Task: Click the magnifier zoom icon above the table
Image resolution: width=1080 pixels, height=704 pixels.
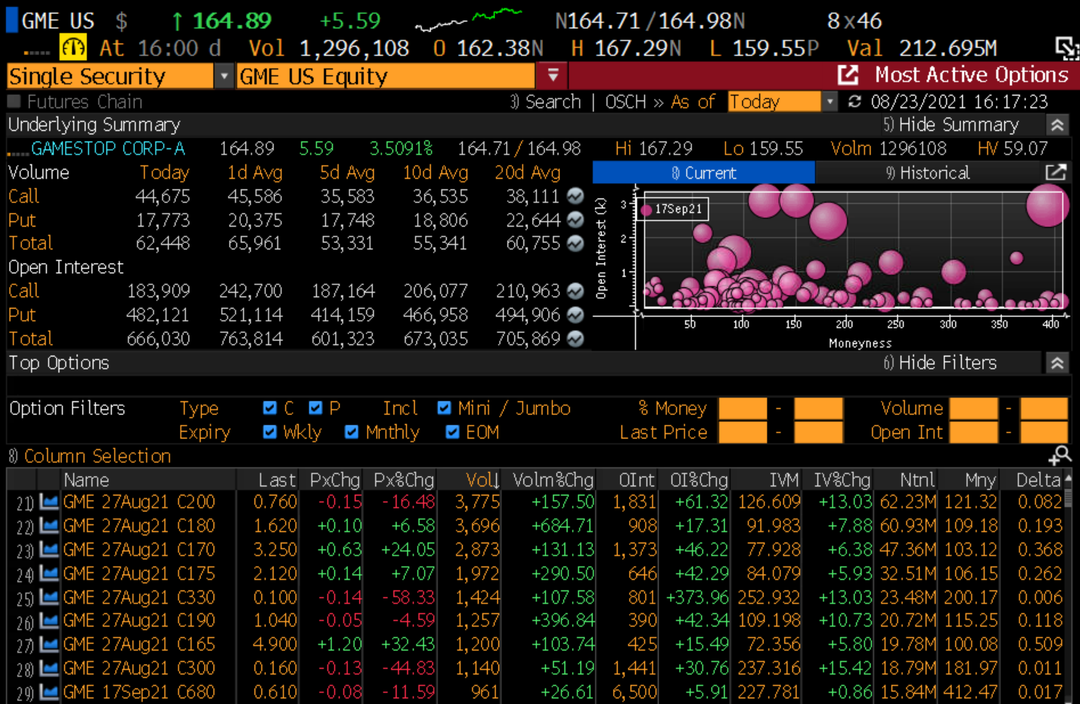Action: pyautogui.click(x=1060, y=455)
